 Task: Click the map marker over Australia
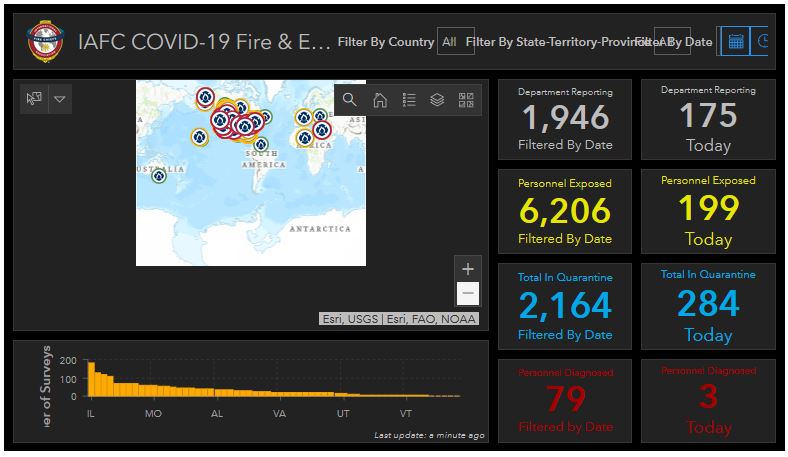point(158,176)
